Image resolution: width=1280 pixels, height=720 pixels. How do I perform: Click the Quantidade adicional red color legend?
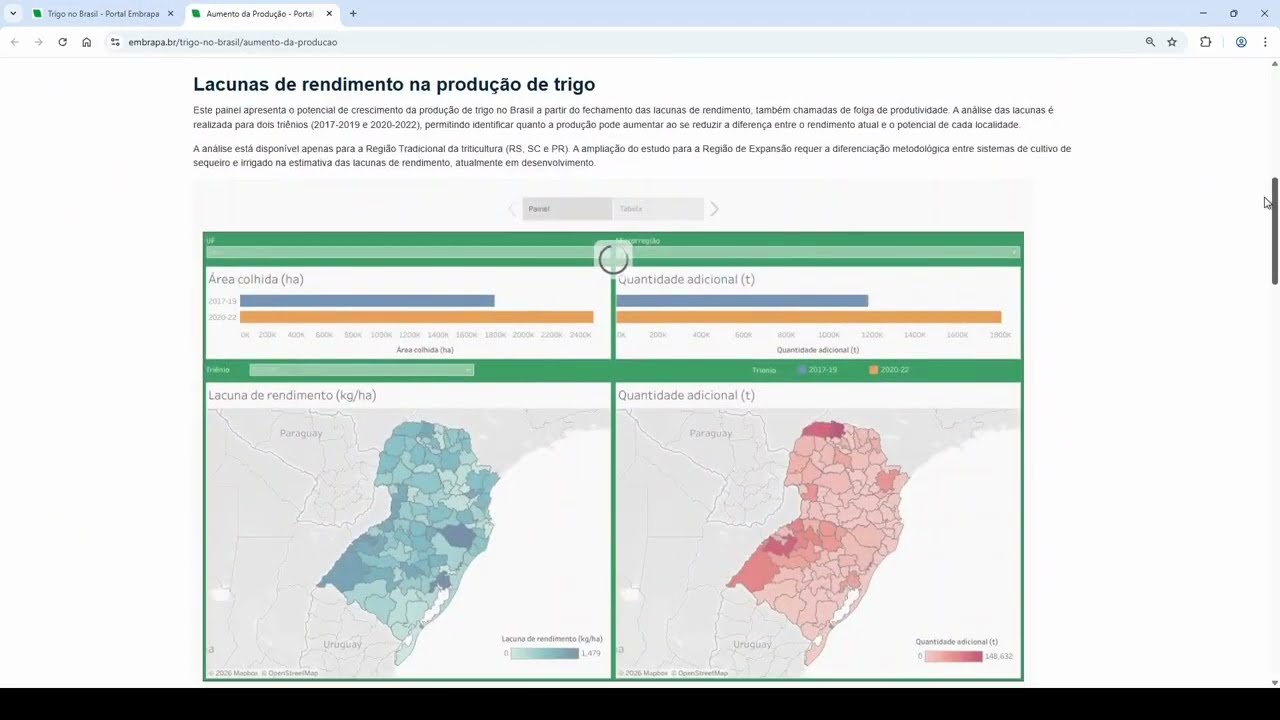coord(953,656)
